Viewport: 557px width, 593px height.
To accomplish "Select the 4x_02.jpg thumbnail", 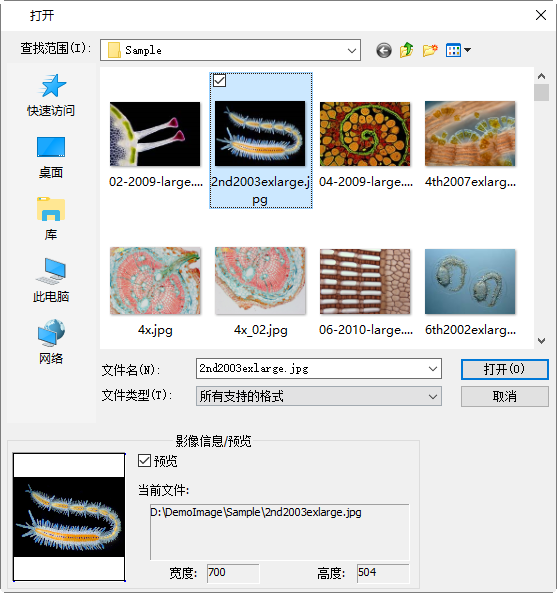I will [260, 281].
